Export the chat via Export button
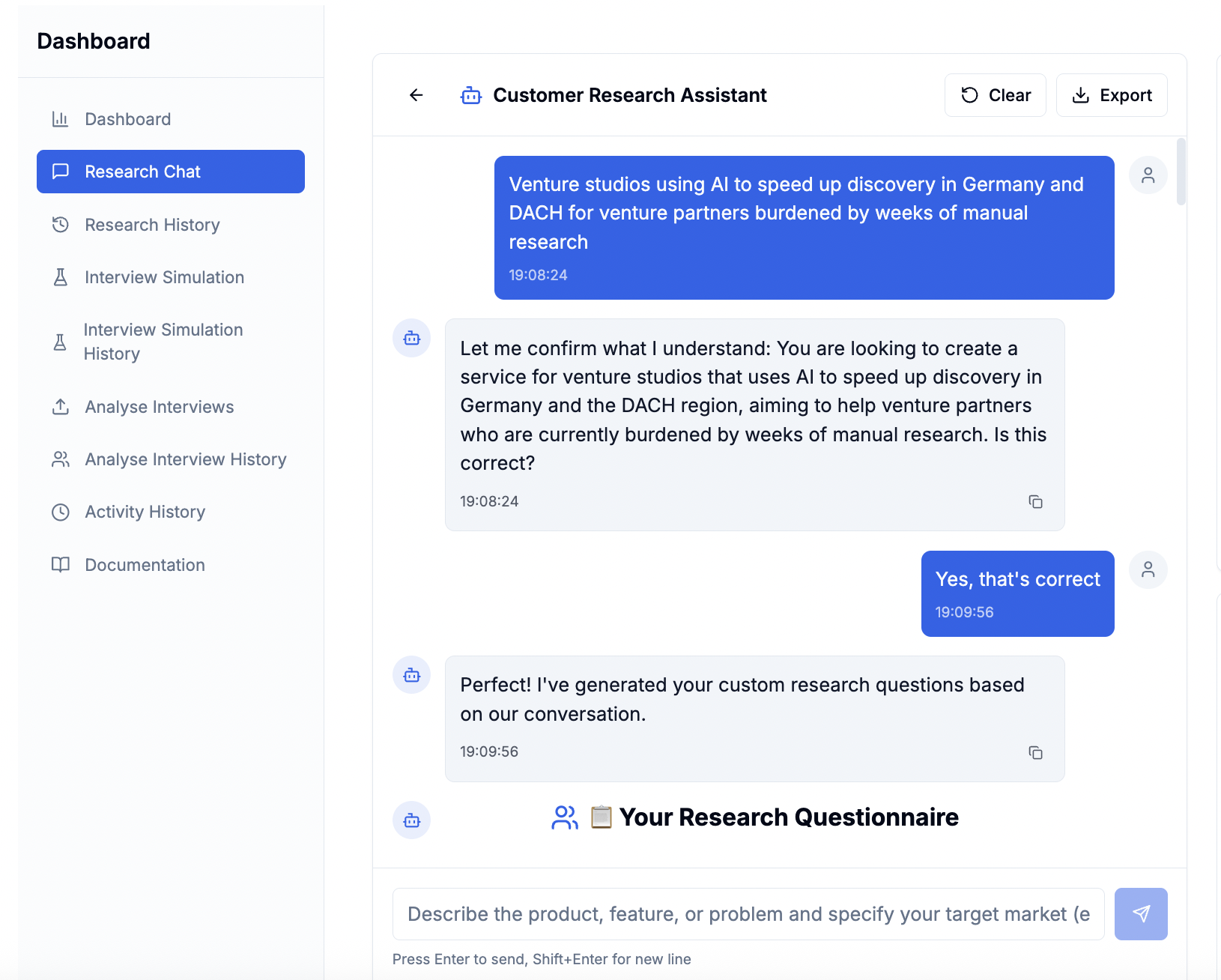 1112,95
